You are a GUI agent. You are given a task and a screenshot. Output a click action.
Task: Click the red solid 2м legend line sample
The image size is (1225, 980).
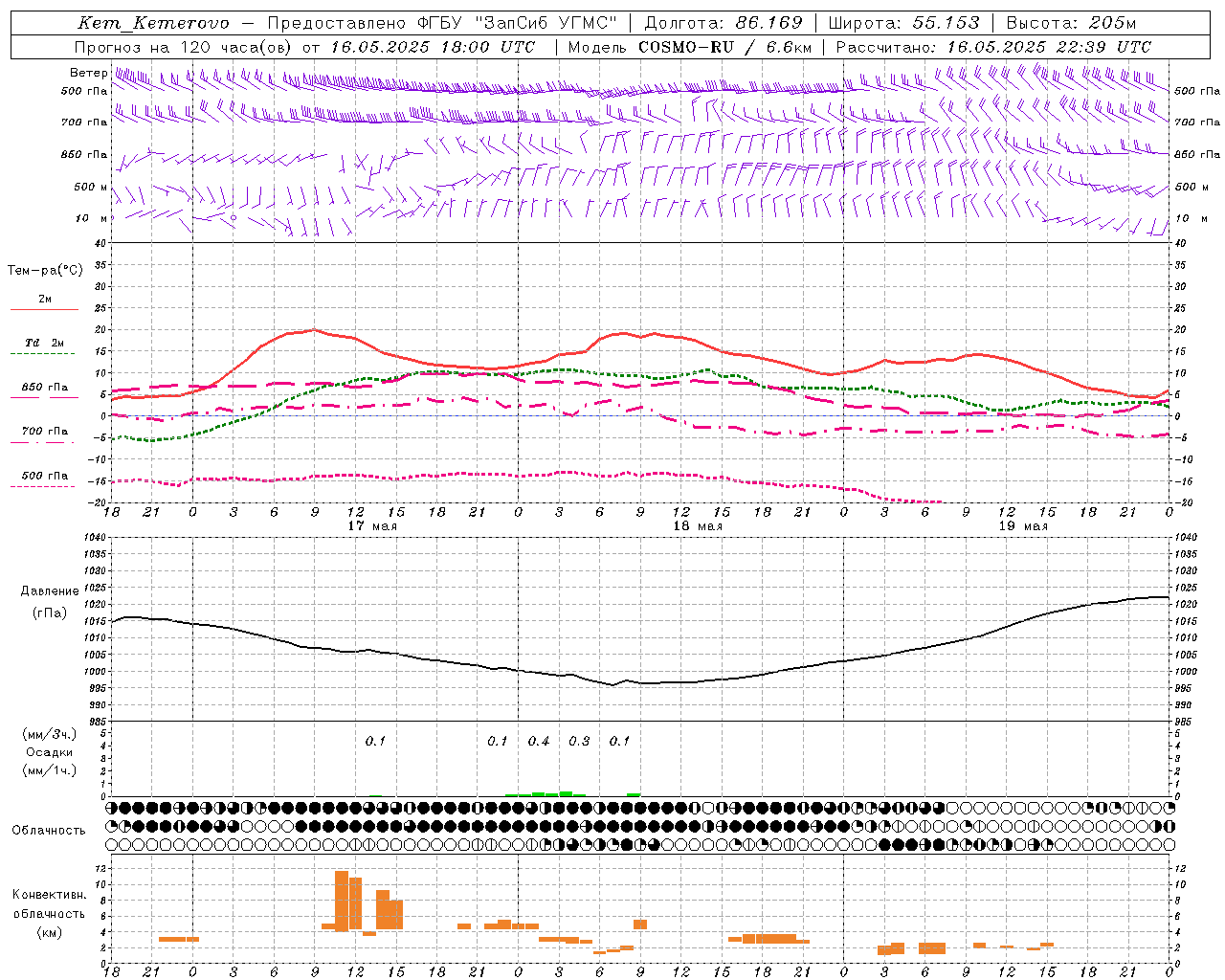(44, 310)
